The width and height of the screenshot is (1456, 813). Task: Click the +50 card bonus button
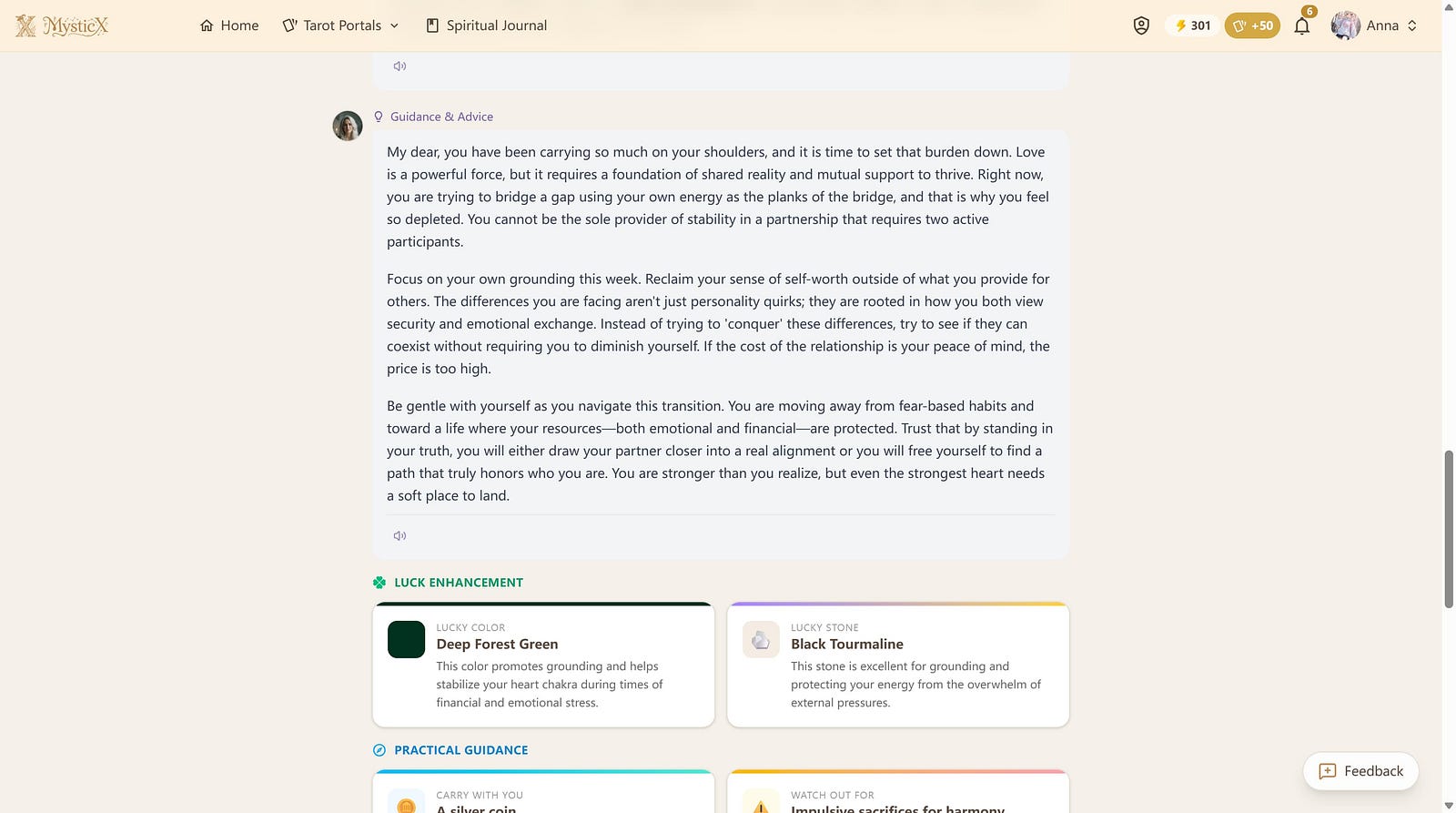[x=1252, y=25]
